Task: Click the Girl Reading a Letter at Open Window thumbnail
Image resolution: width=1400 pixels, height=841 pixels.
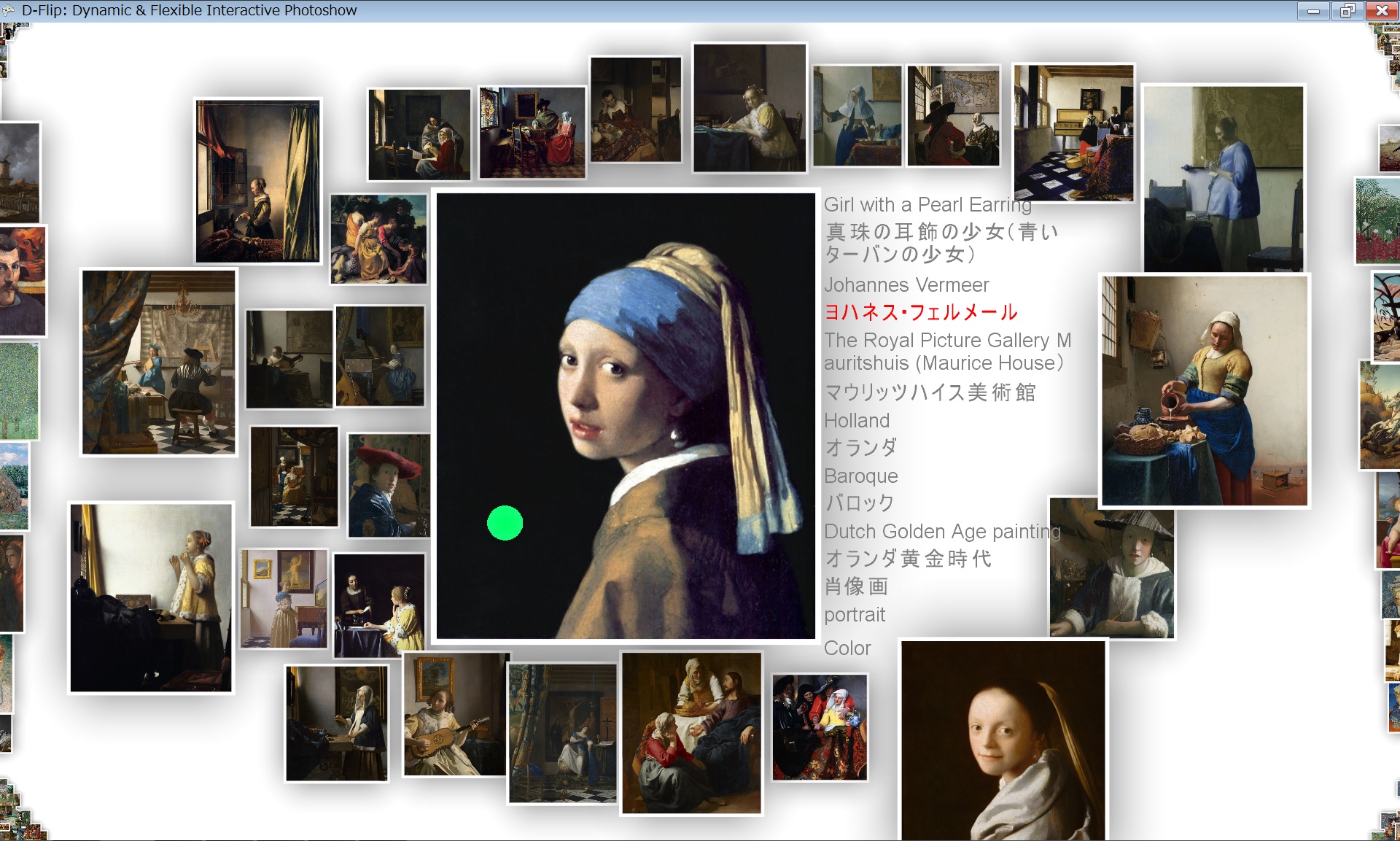Action: pyautogui.click(x=258, y=181)
